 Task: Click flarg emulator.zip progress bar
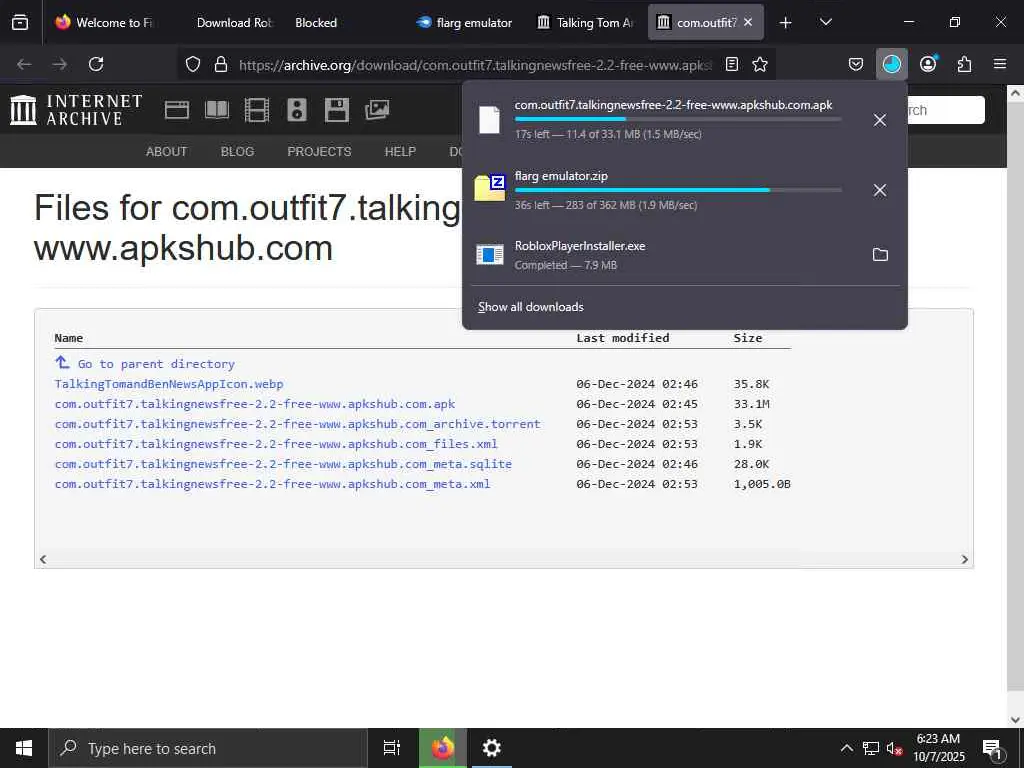[678, 190]
